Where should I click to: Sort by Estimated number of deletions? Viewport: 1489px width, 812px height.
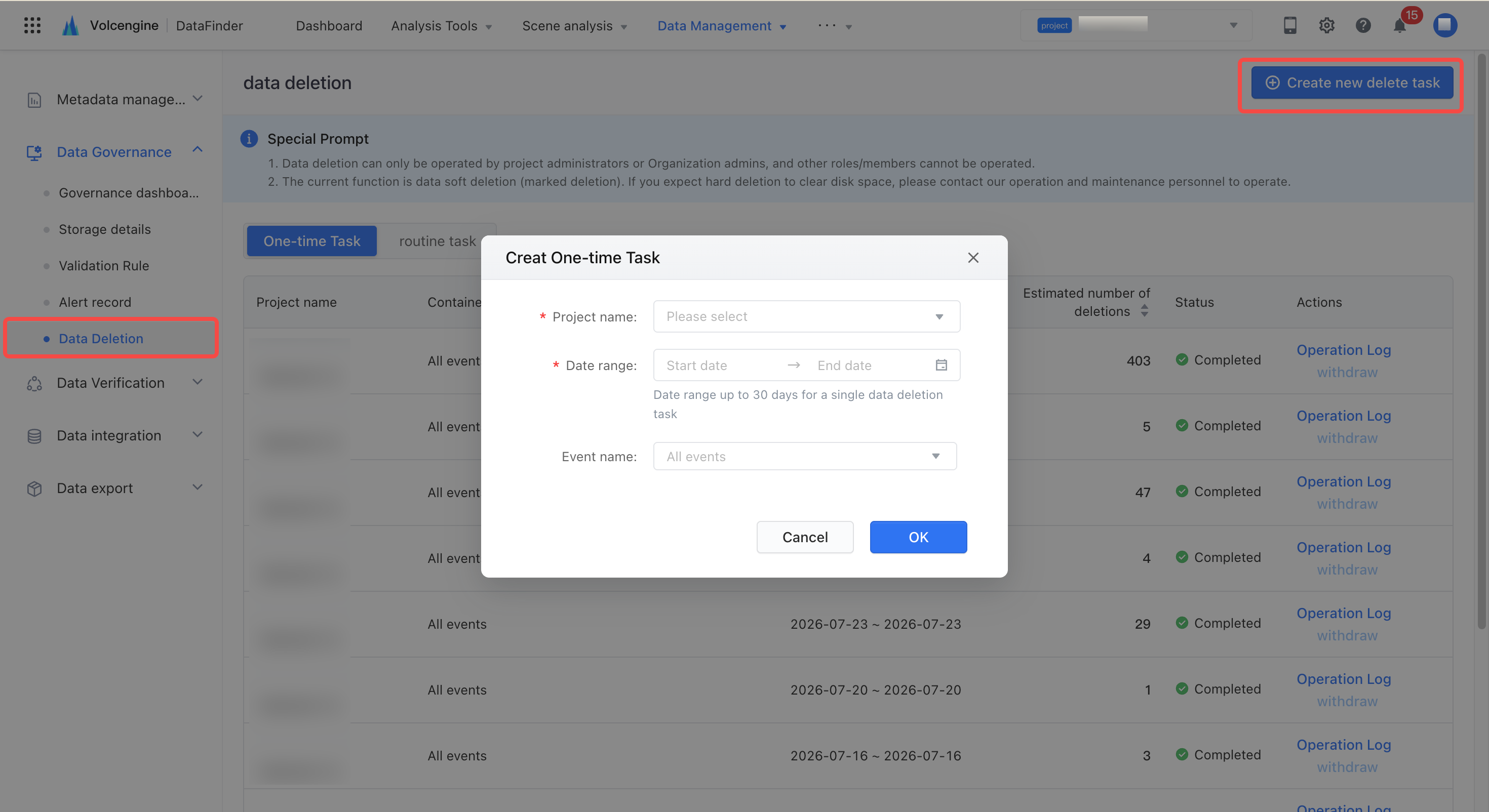(1144, 311)
